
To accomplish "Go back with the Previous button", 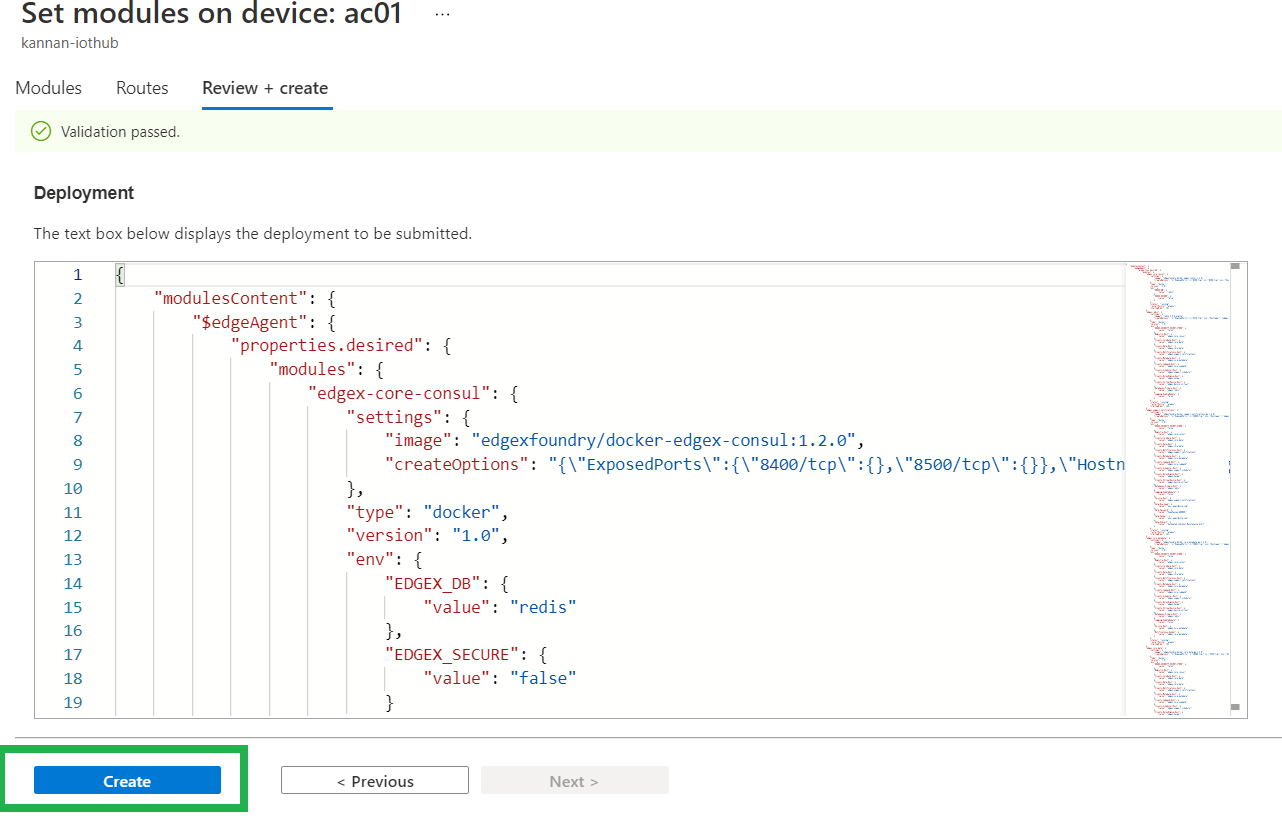I will click(x=375, y=781).
